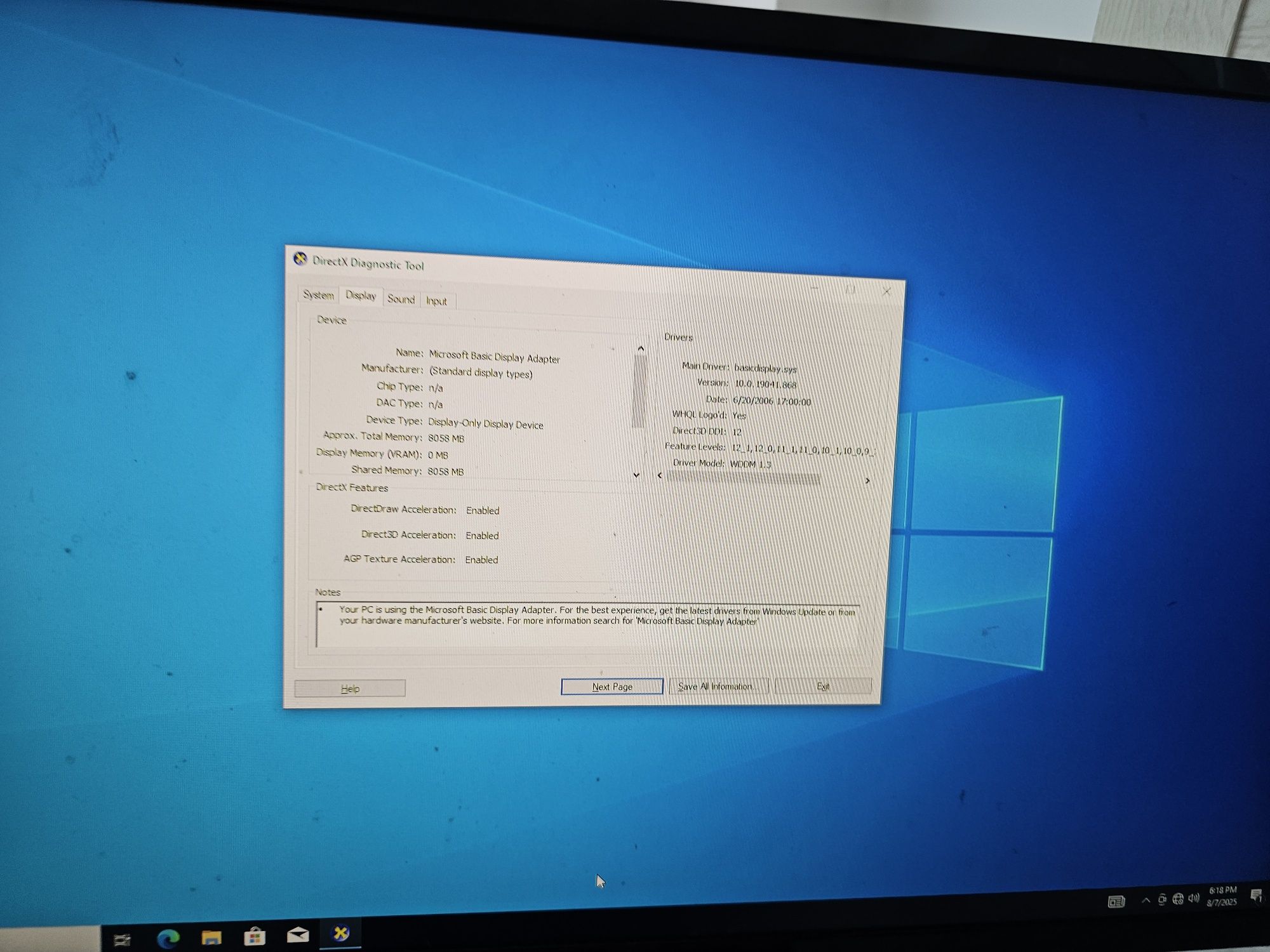This screenshot has width=1270, height=952.
Task: Click the Drivers horizontal scrollbar thumb
Action: (743, 478)
